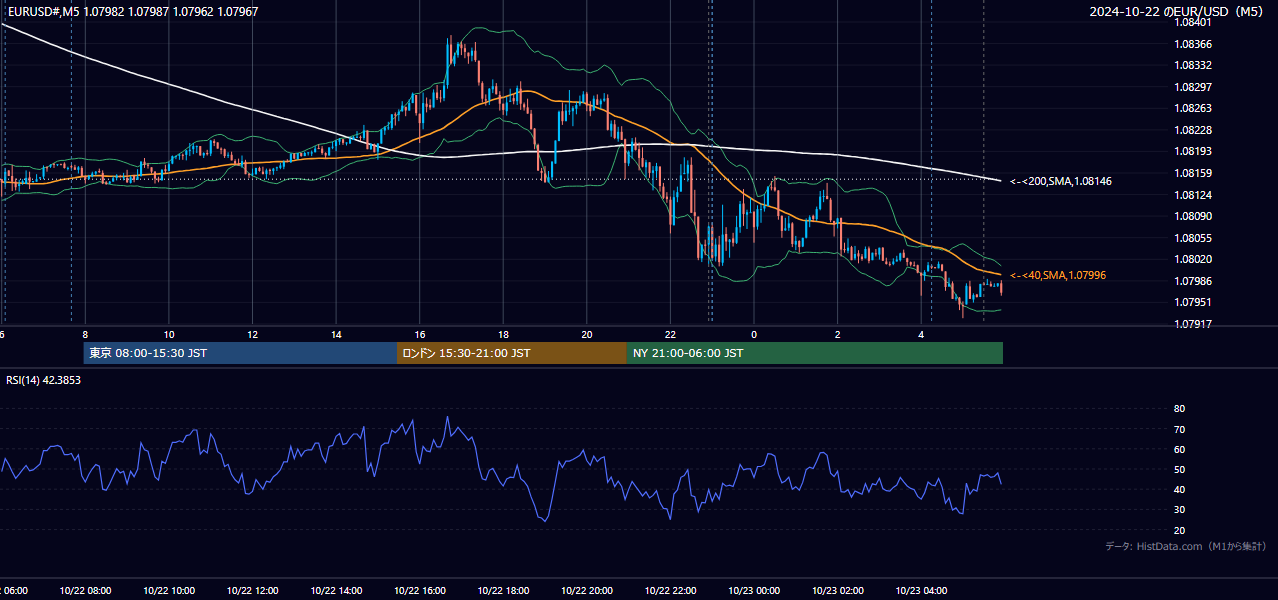Click hour tick 0 under price chart
This screenshot has height=600, width=1278.
coord(754,334)
